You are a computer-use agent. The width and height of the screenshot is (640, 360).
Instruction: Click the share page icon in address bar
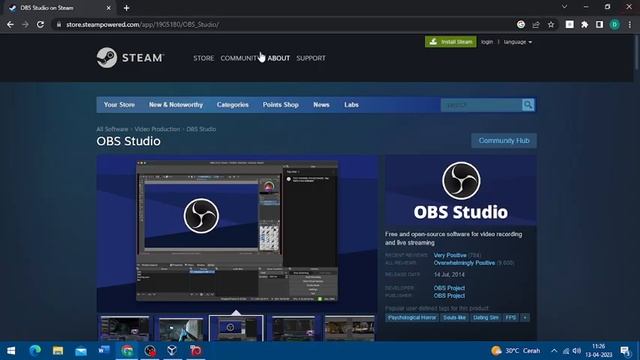click(x=536, y=24)
